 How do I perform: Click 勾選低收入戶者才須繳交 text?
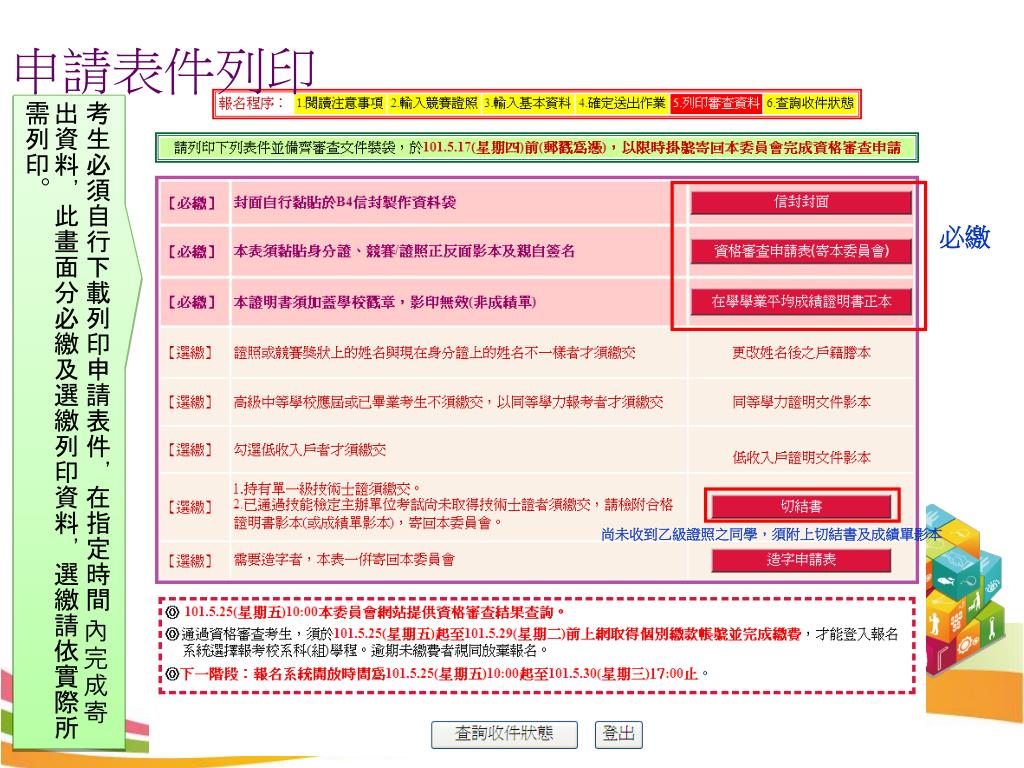310,449
